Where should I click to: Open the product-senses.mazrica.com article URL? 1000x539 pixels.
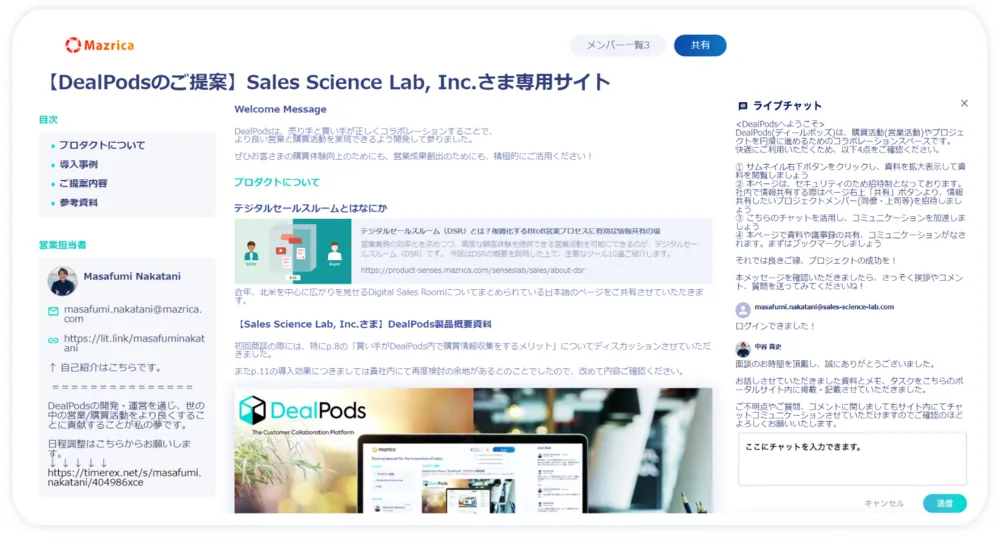[x=472, y=270]
